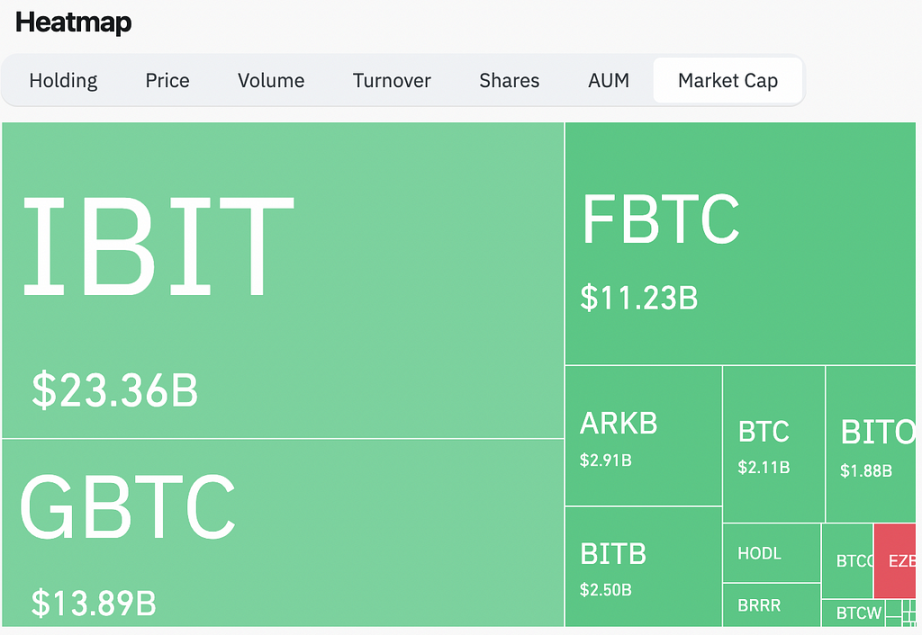Image resolution: width=922 pixels, height=635 pixels.
Task: Open the Volume tab
Action: point(271,81)
